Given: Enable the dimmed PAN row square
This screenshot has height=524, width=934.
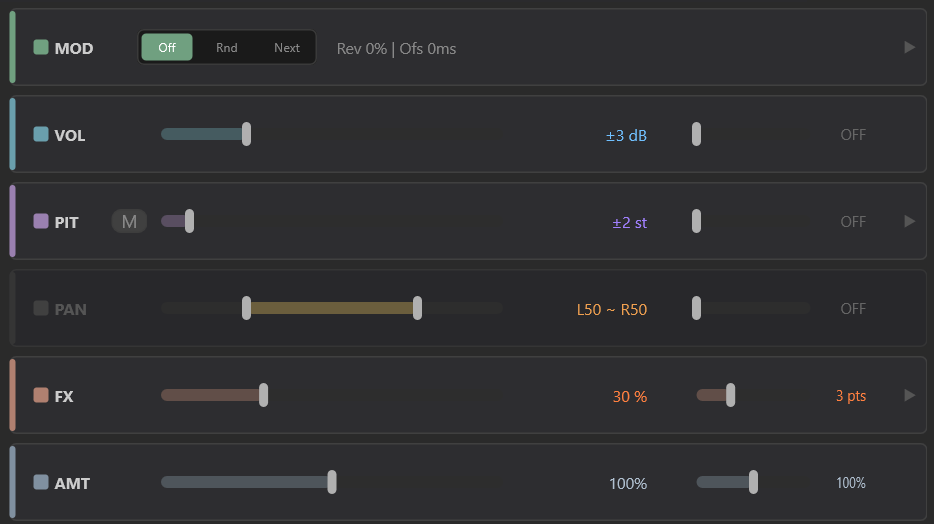Looking at the screenshot, I should point(41,308).
